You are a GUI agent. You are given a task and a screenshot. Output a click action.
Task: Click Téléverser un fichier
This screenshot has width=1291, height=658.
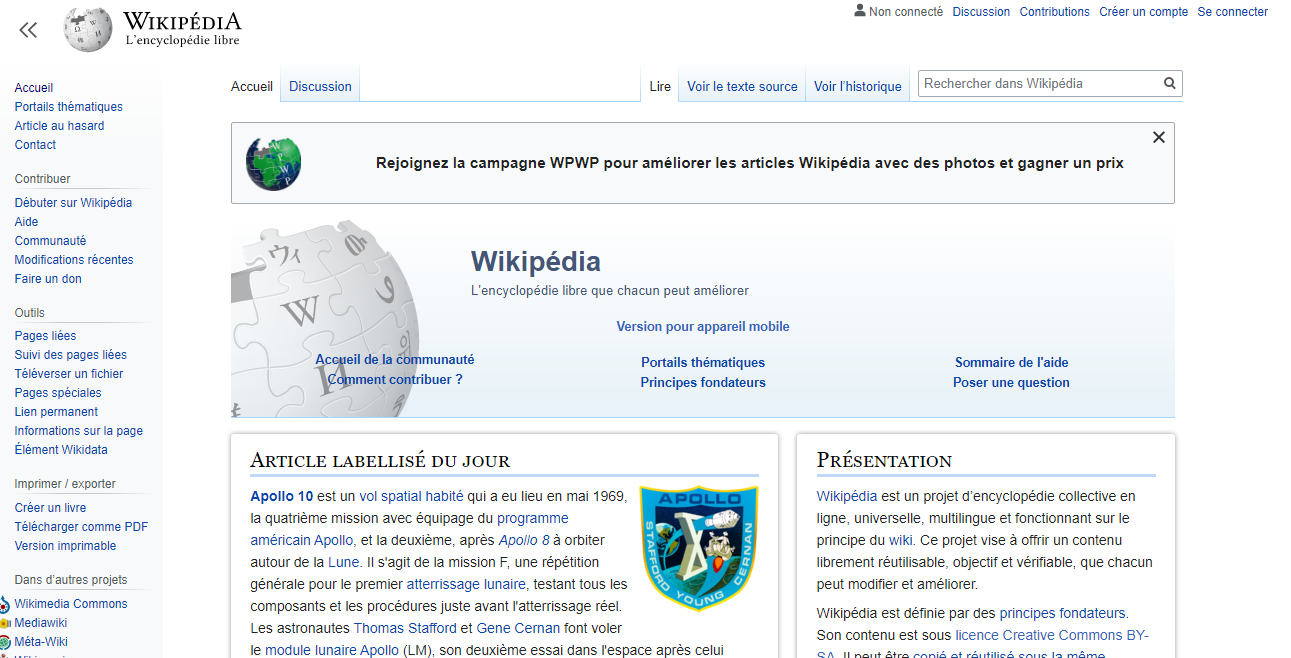point(69,374)
